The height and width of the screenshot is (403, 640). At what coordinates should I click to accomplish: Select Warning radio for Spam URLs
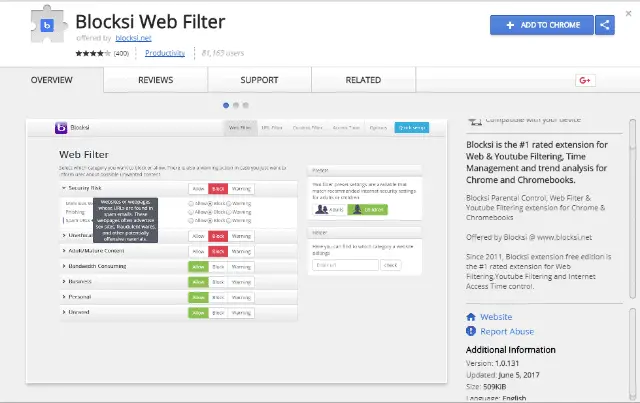point(229,220)
